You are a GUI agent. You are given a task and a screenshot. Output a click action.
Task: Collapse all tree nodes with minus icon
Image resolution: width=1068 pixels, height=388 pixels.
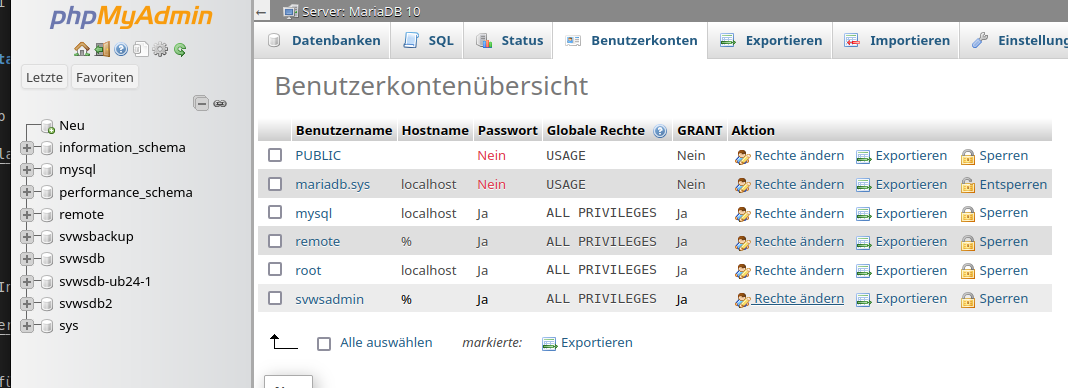pos(201,103)
